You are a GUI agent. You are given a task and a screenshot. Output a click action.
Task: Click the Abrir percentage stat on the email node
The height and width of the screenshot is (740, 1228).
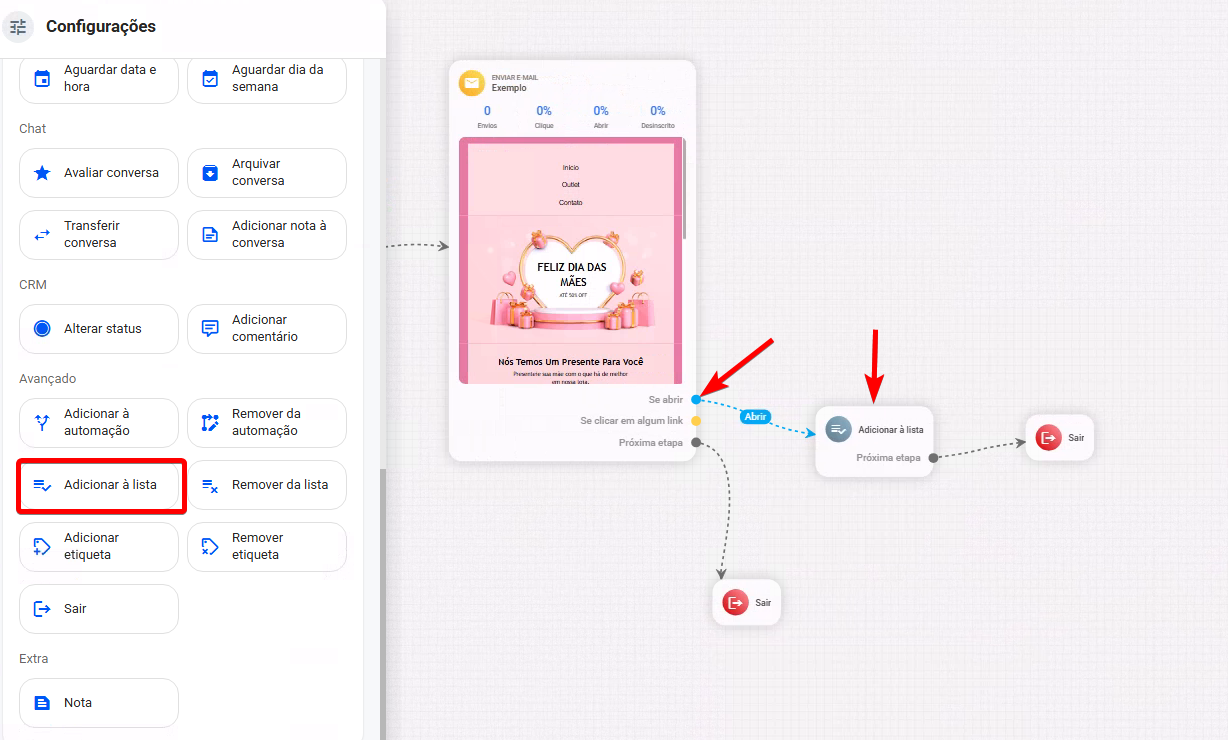click(x=601, y=111)
